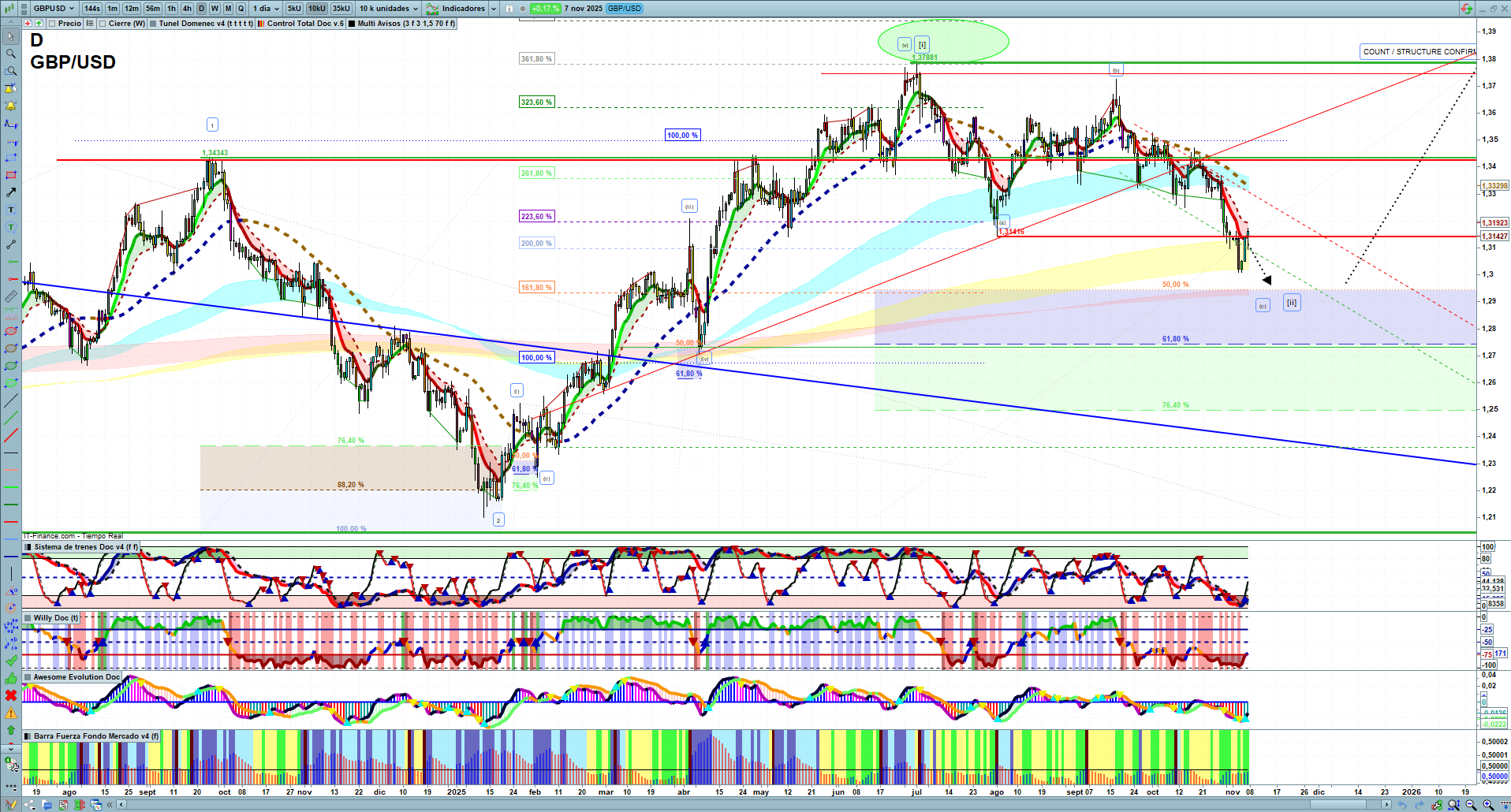Expand the 10 k unidades dropdown
The image size is (1511, 812).
[x=389, y=9]
